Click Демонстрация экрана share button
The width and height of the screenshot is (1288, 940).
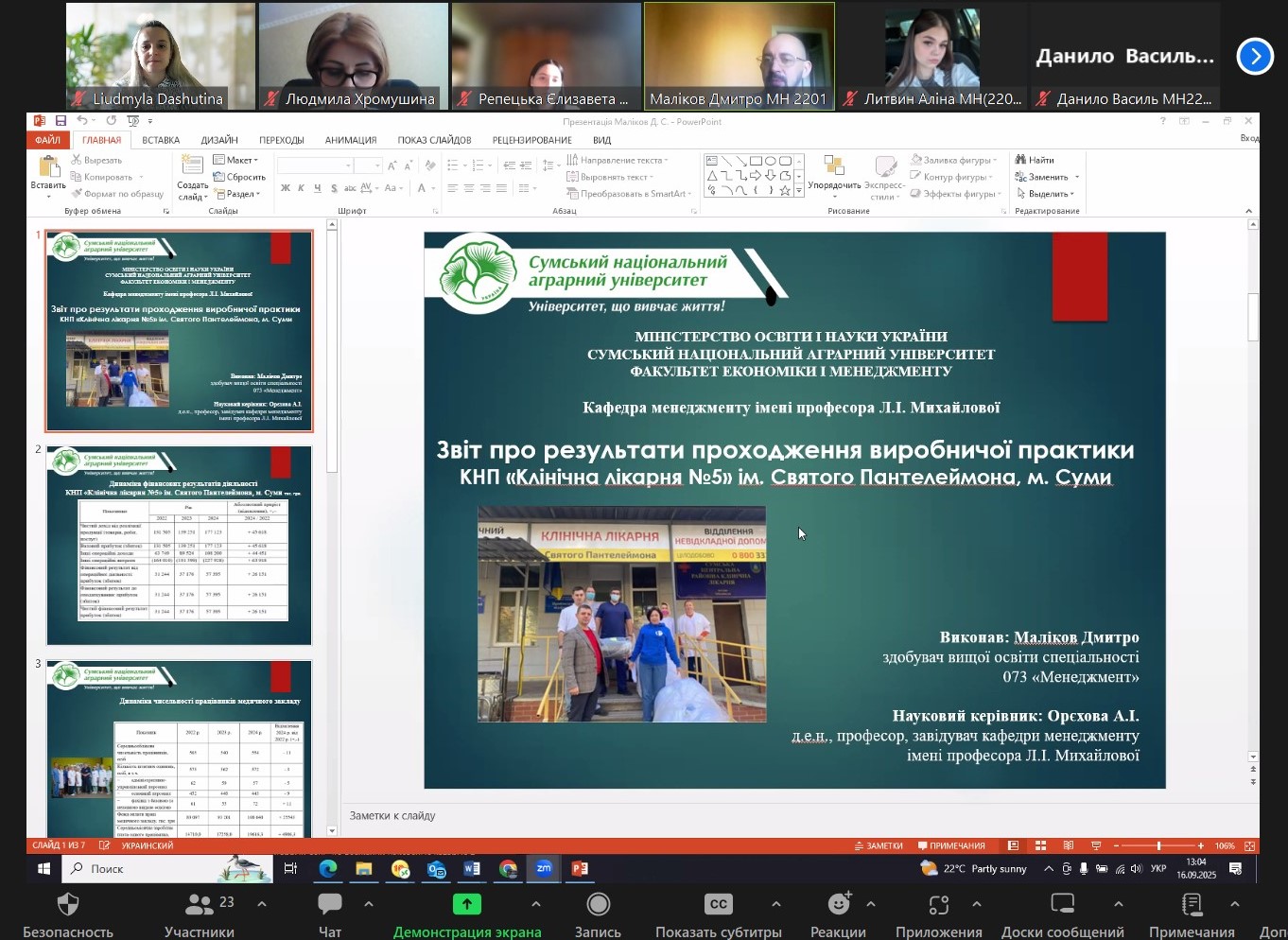click(467, 914)
